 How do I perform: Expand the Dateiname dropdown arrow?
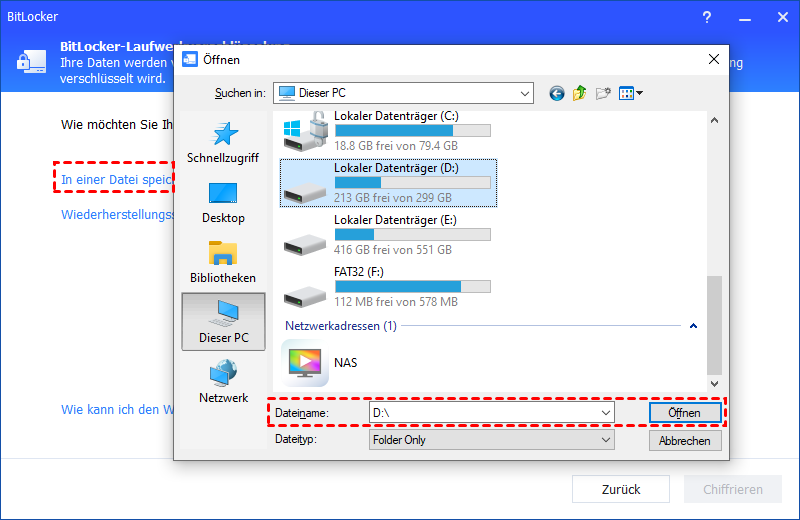(x=606, y=413)
